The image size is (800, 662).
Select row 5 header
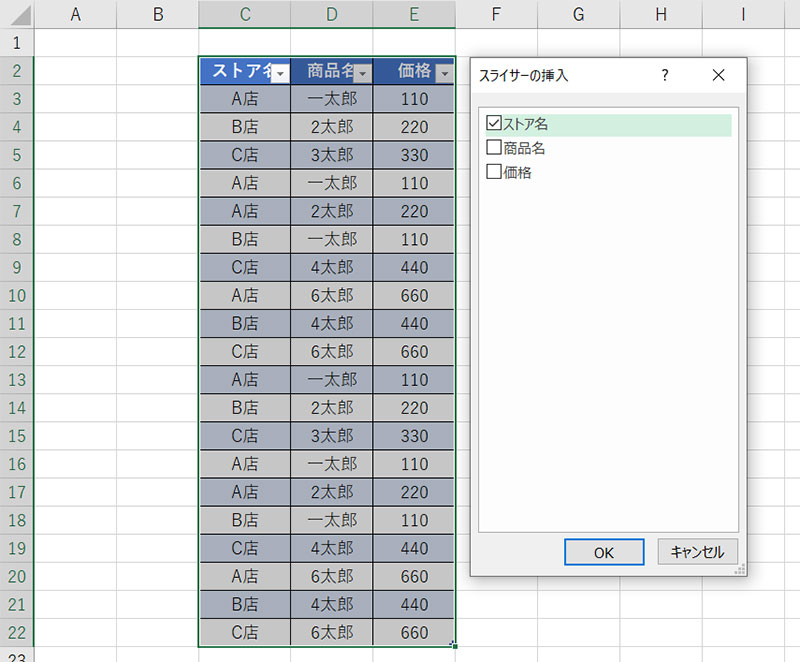click(17, 155)
